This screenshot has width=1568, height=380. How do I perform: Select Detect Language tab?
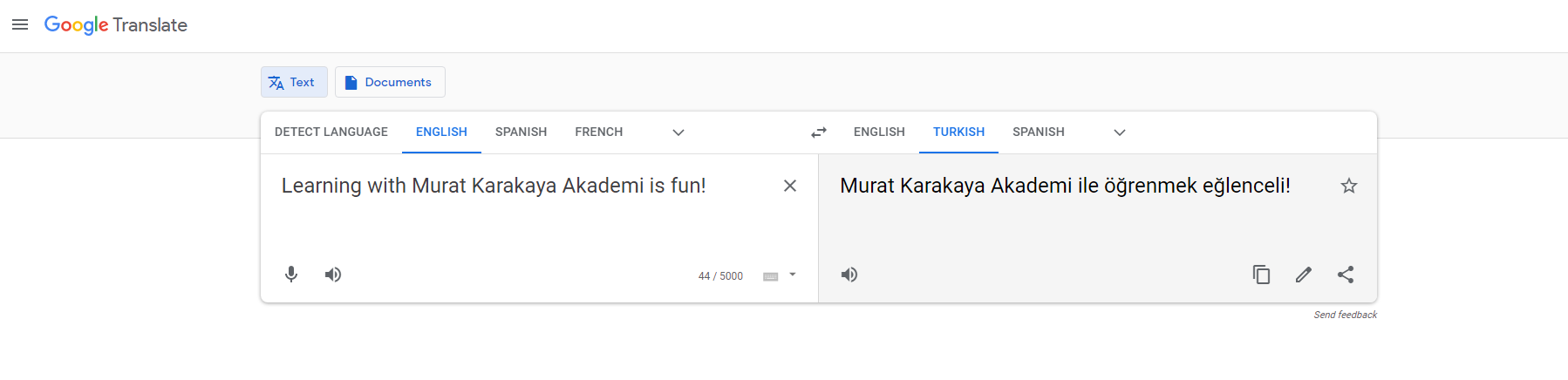[331, 132]
